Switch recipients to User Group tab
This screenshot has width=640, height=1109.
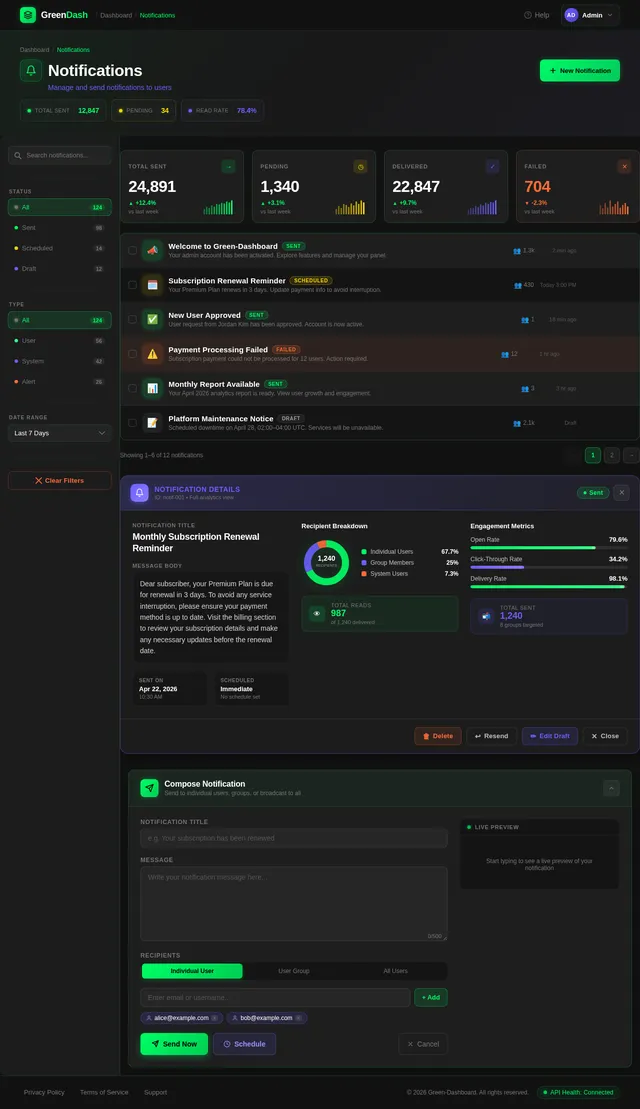293,971
